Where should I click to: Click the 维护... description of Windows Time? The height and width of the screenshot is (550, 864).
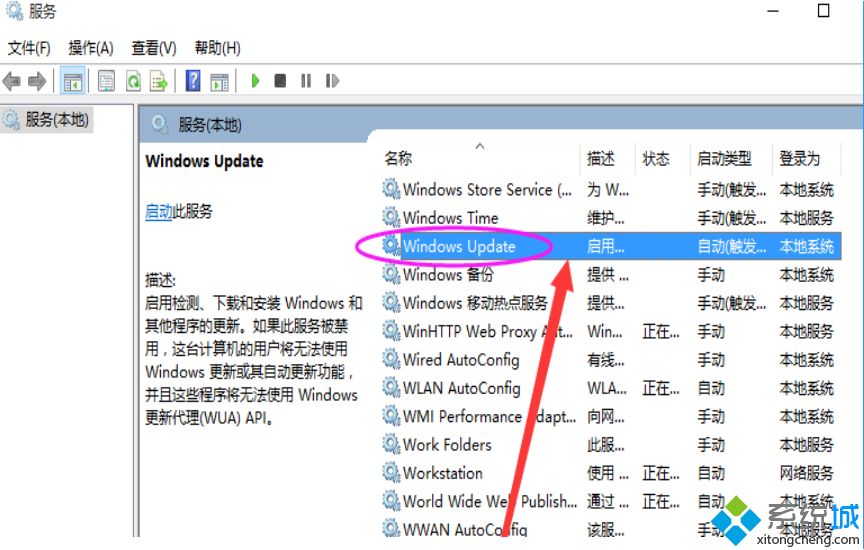pyautogui.click(x=606, y=218)
